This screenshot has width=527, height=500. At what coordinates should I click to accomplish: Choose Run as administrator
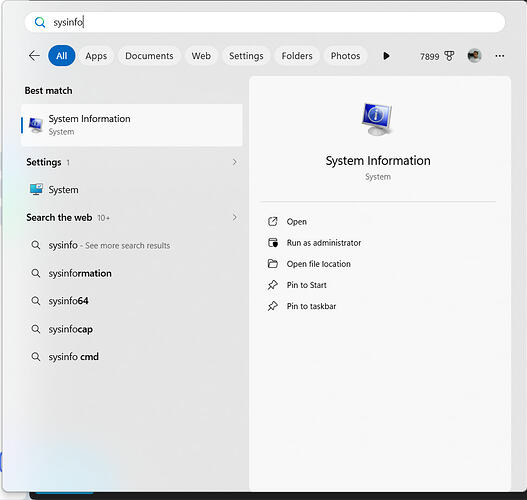(x=323, y=243)
